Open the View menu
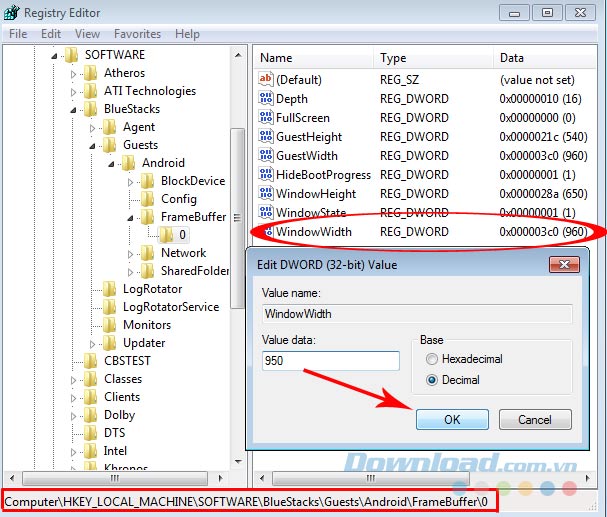 87,34
